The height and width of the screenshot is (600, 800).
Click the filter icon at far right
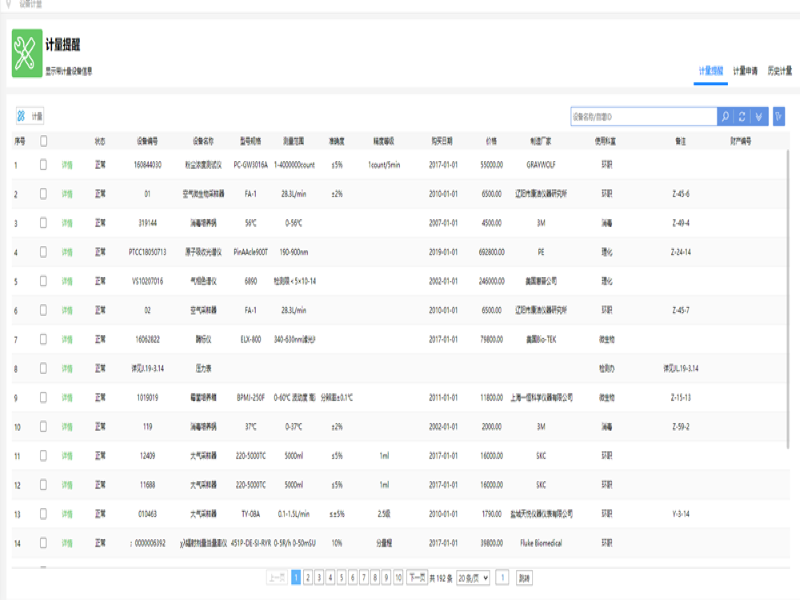tap(779, 116)
